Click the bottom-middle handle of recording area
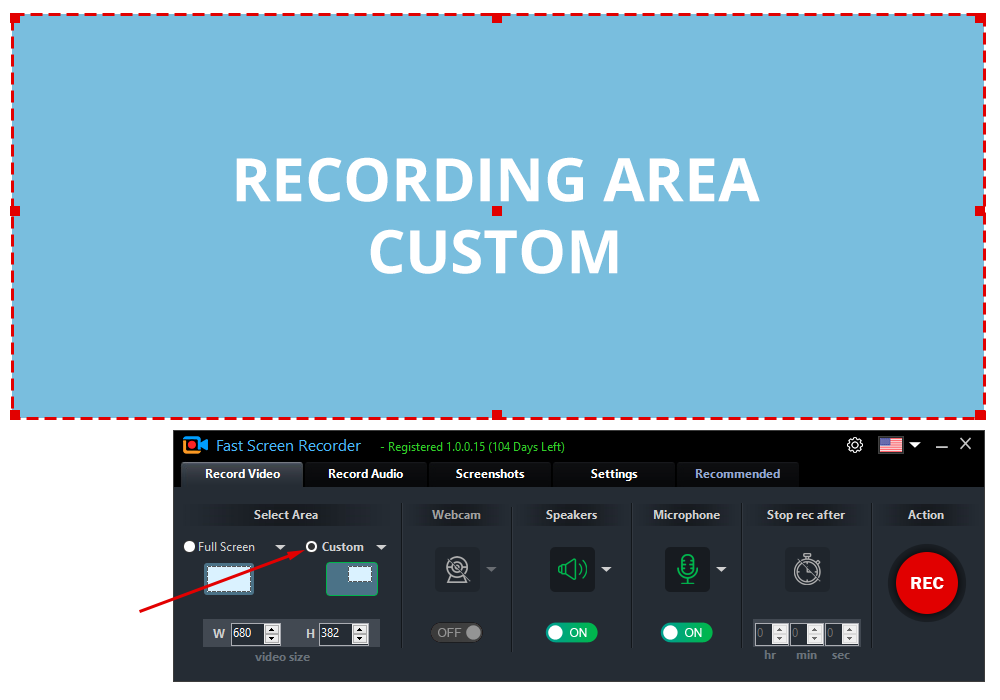This screenshot has width=1000, height=700. pyautogui.click(x=497, y=414)
